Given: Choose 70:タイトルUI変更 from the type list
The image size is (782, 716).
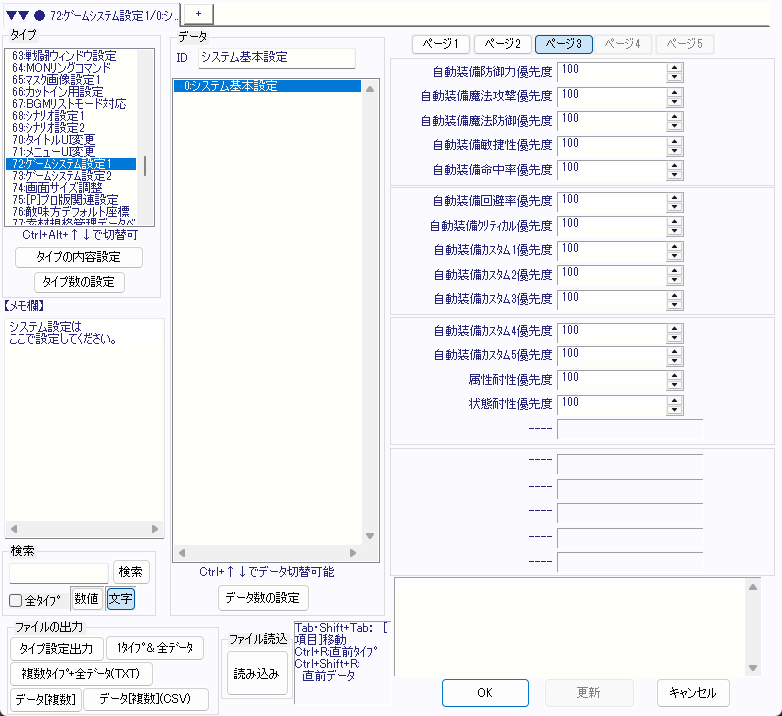Looking at the screenshot, I should tap(54, 139).
